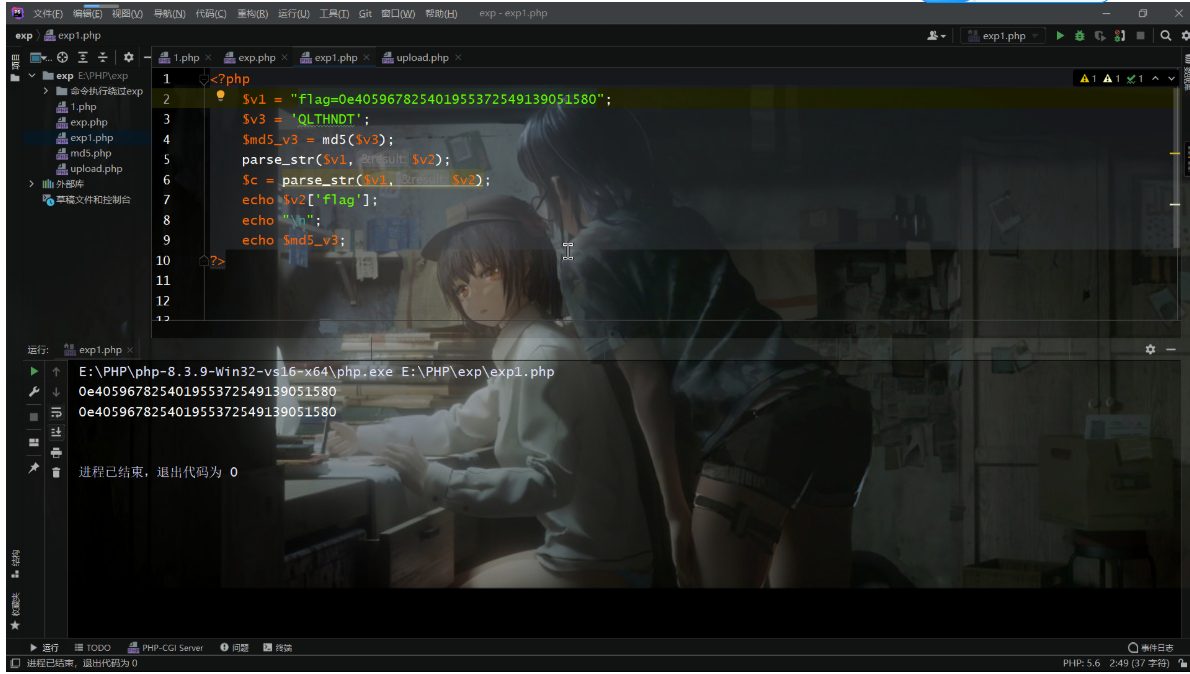Open the PHP-CGI Server tool window

(166, 647)
